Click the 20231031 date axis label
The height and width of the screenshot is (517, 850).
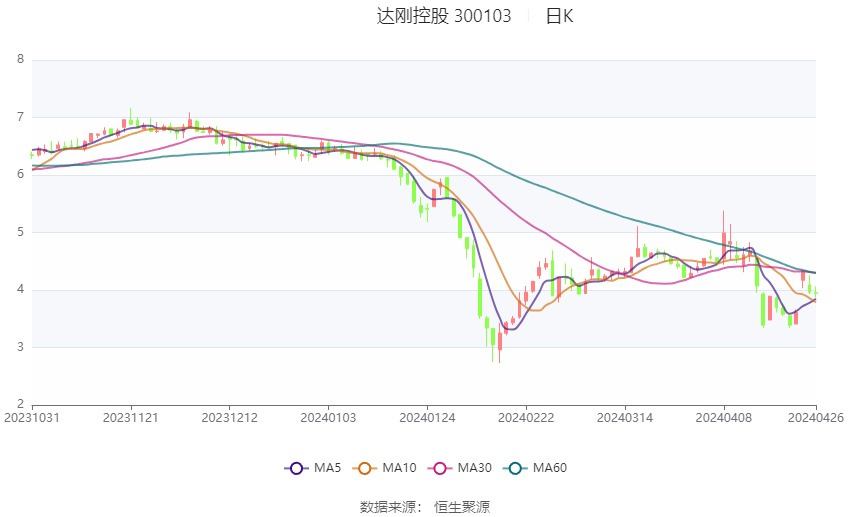pyautogui.click(x=32, y=417)
